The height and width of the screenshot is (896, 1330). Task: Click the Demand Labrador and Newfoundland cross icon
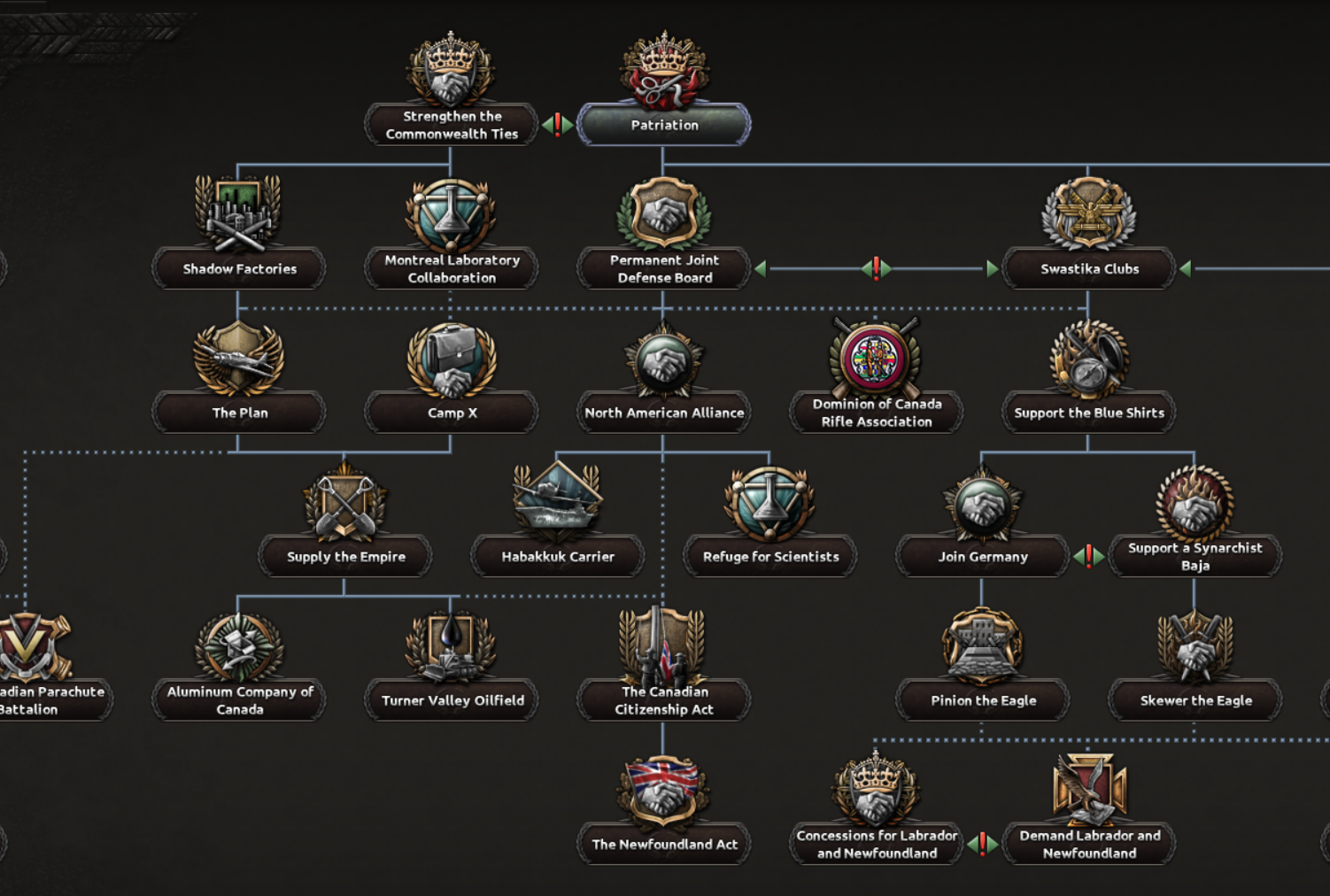(1089, 788)
